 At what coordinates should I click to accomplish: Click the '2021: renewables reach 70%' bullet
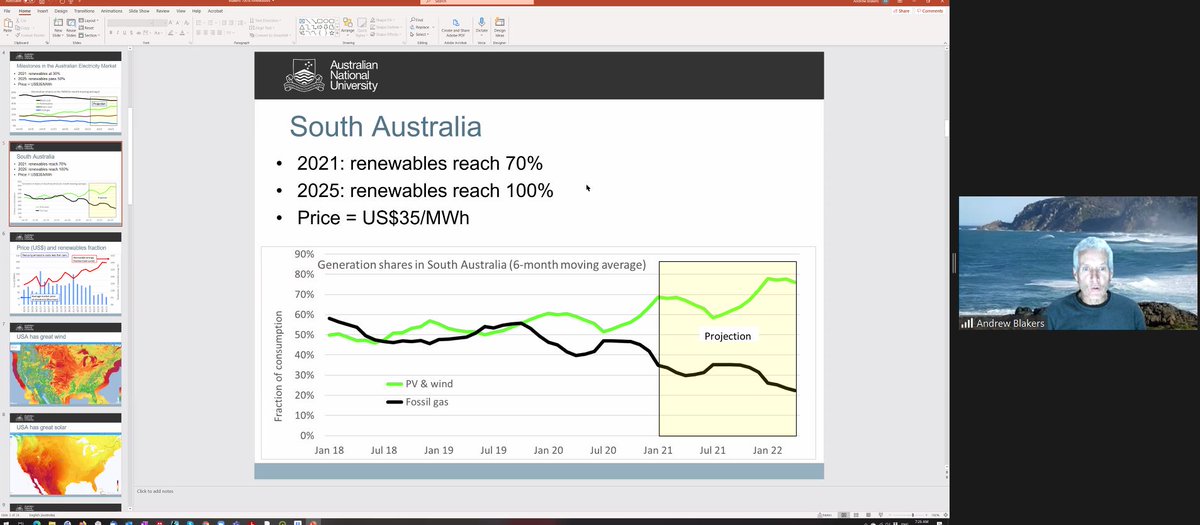click(420, 164)
